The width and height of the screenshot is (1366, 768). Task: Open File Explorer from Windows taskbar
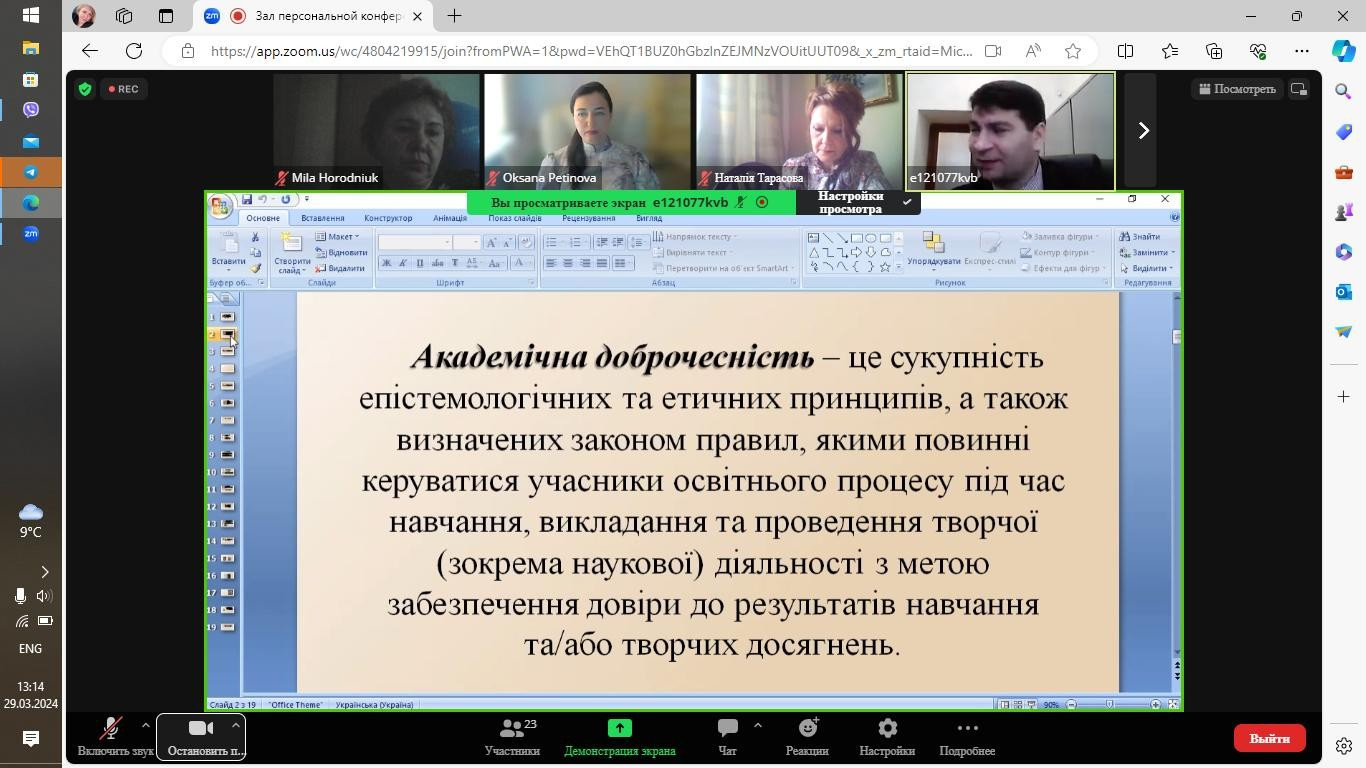coord(31,48)
